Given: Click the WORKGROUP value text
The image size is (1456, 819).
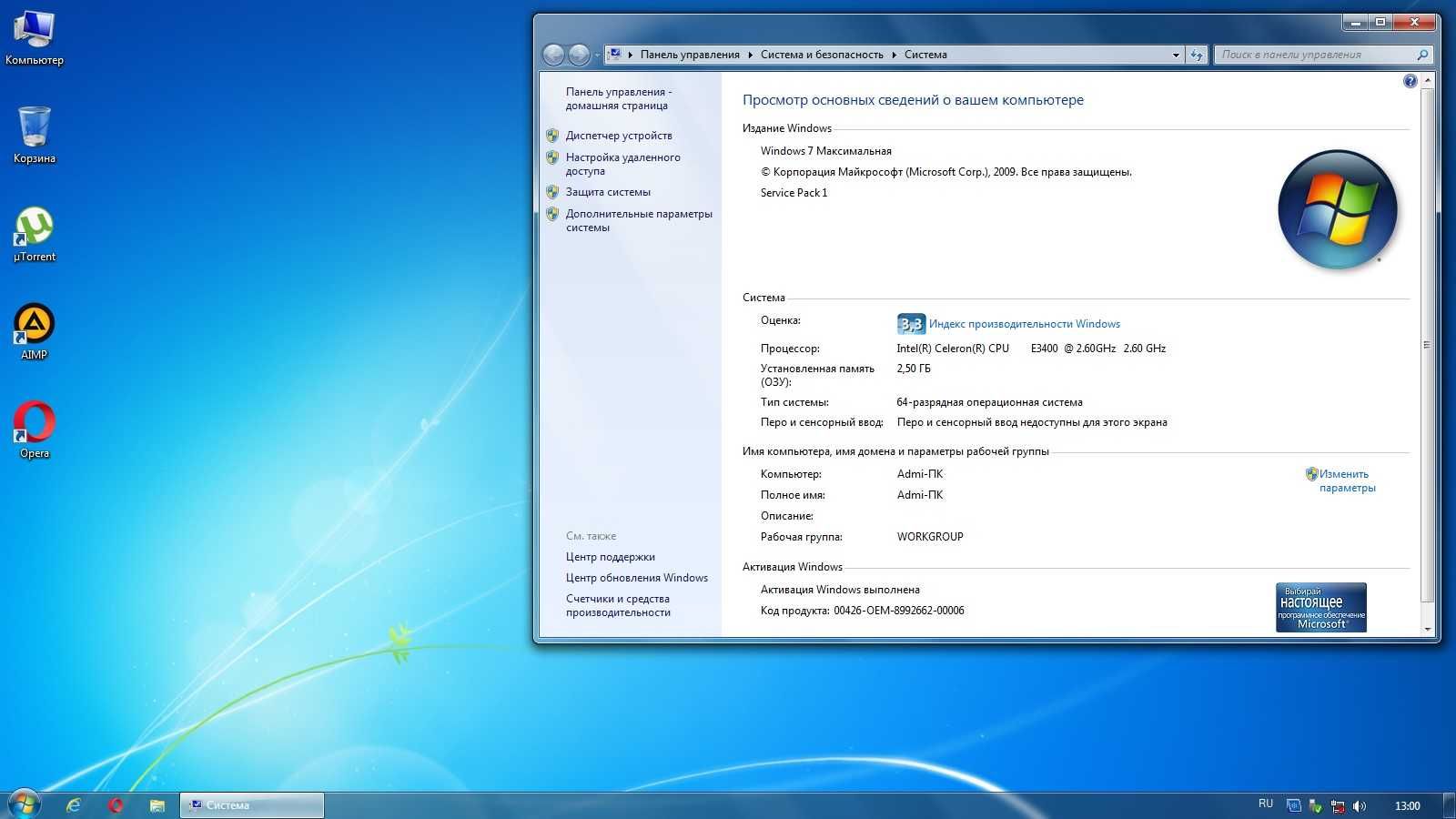Looking at the screenshot, I should coord(930,537).
